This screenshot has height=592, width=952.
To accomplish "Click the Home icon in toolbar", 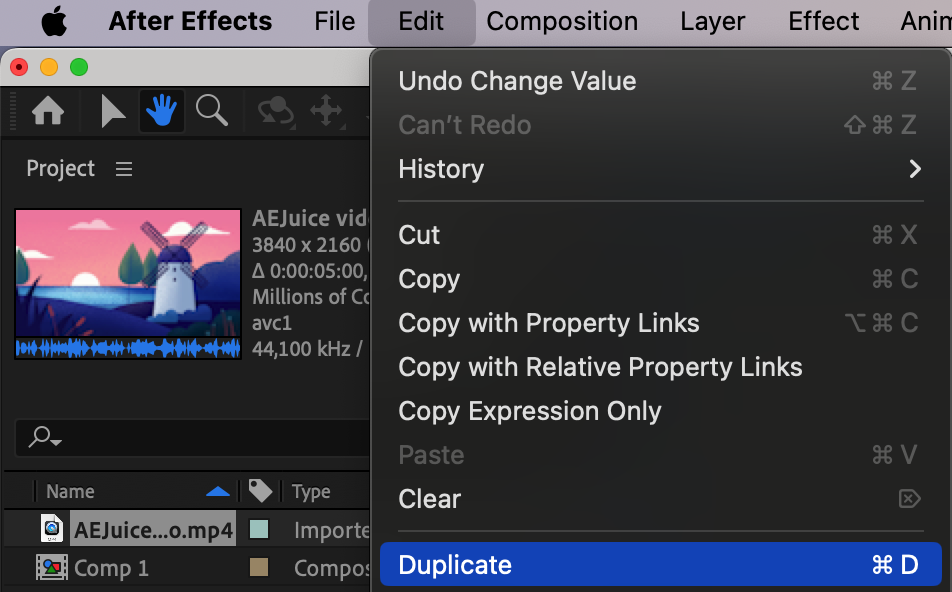I will (48, 112).
